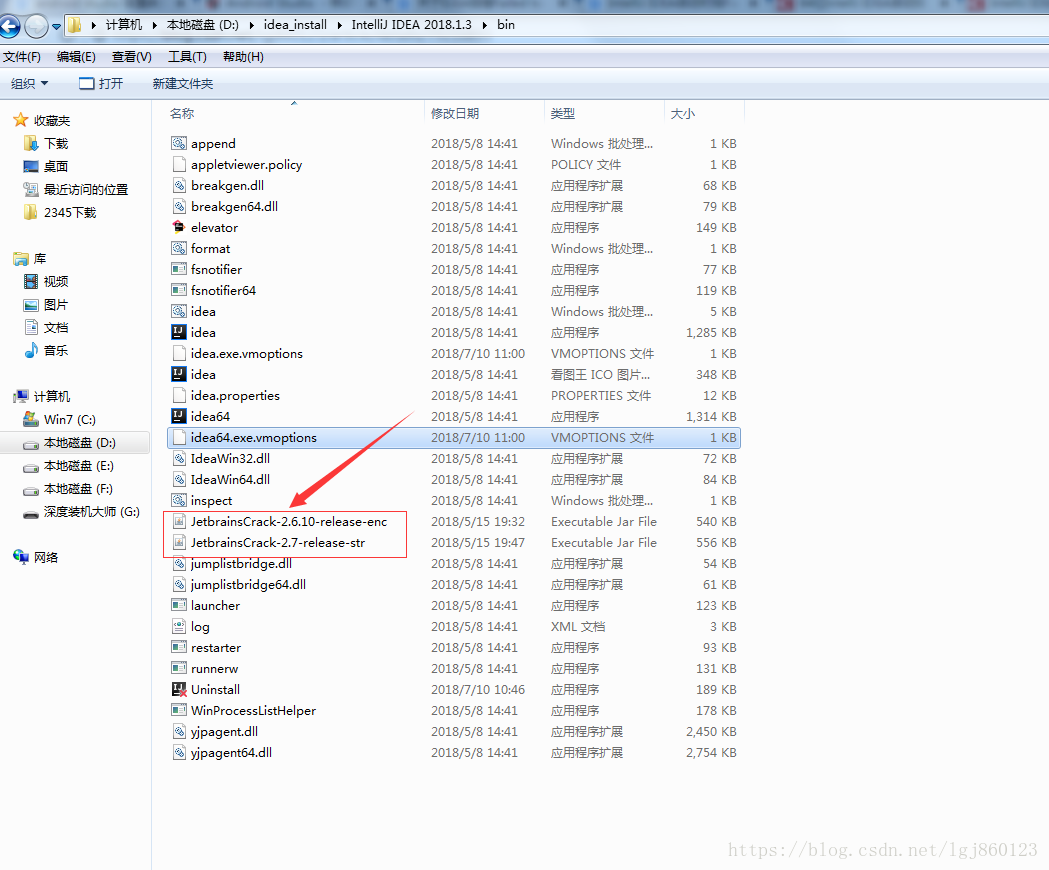The image size is (1049, 870).
Task: Select 2345下载 folder in favorites
Action: point(70,212)
